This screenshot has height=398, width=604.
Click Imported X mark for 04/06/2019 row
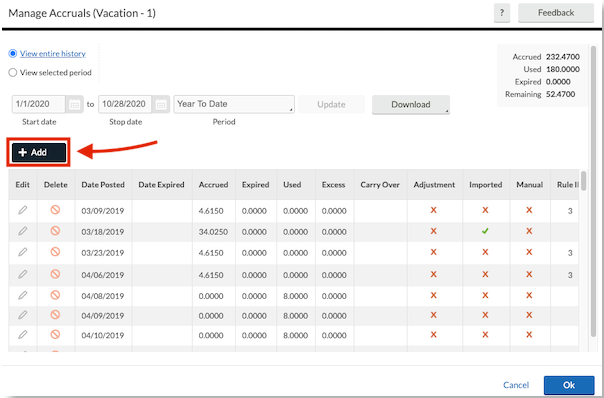click(485, 274)
